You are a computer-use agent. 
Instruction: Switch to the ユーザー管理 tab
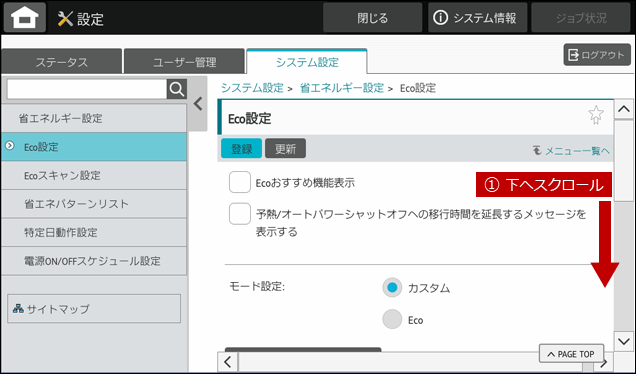[x=184, y=62]
